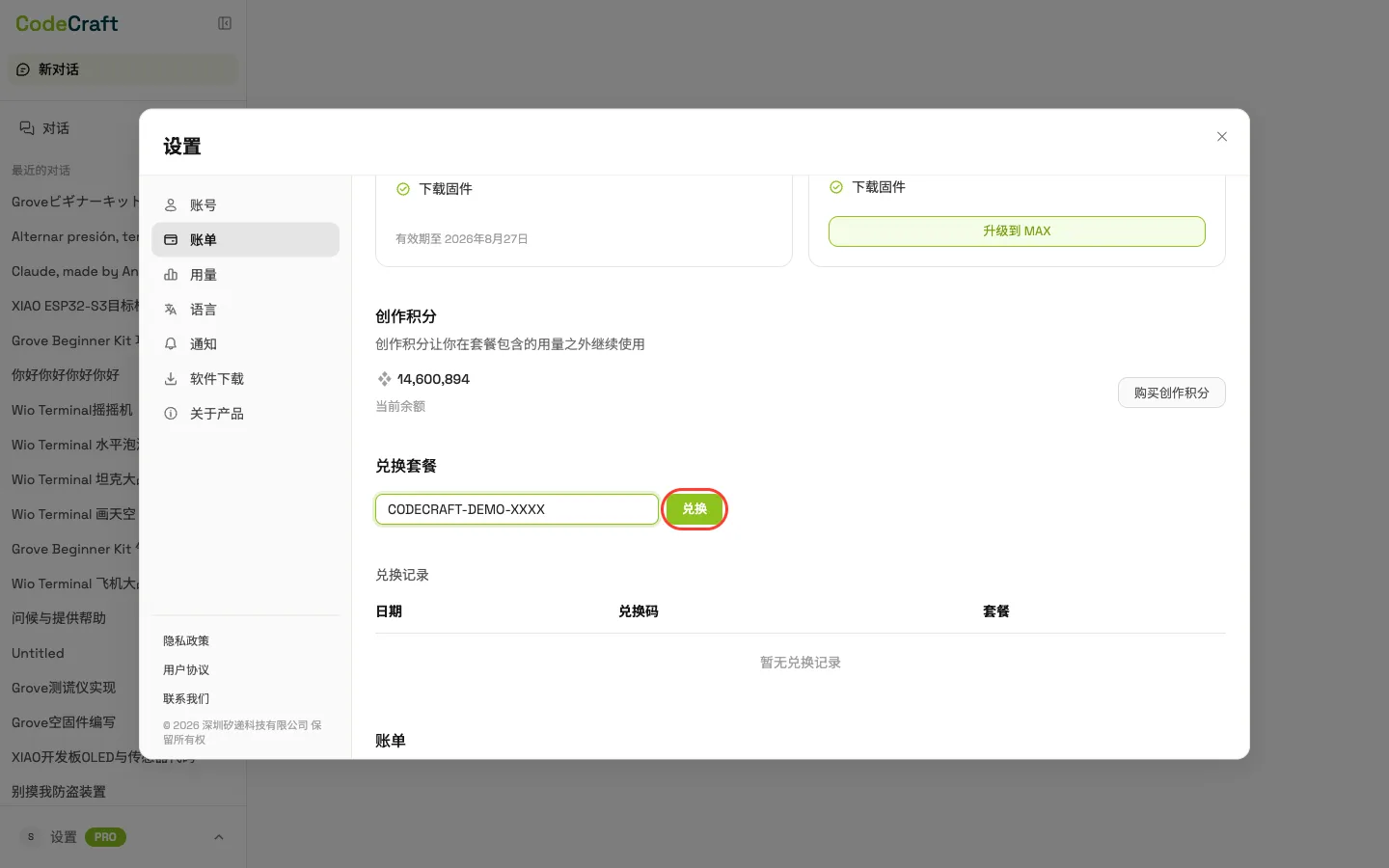Open the 隐私政策 link
Screen dimensions: 1389x868
(x=186, y=641)
